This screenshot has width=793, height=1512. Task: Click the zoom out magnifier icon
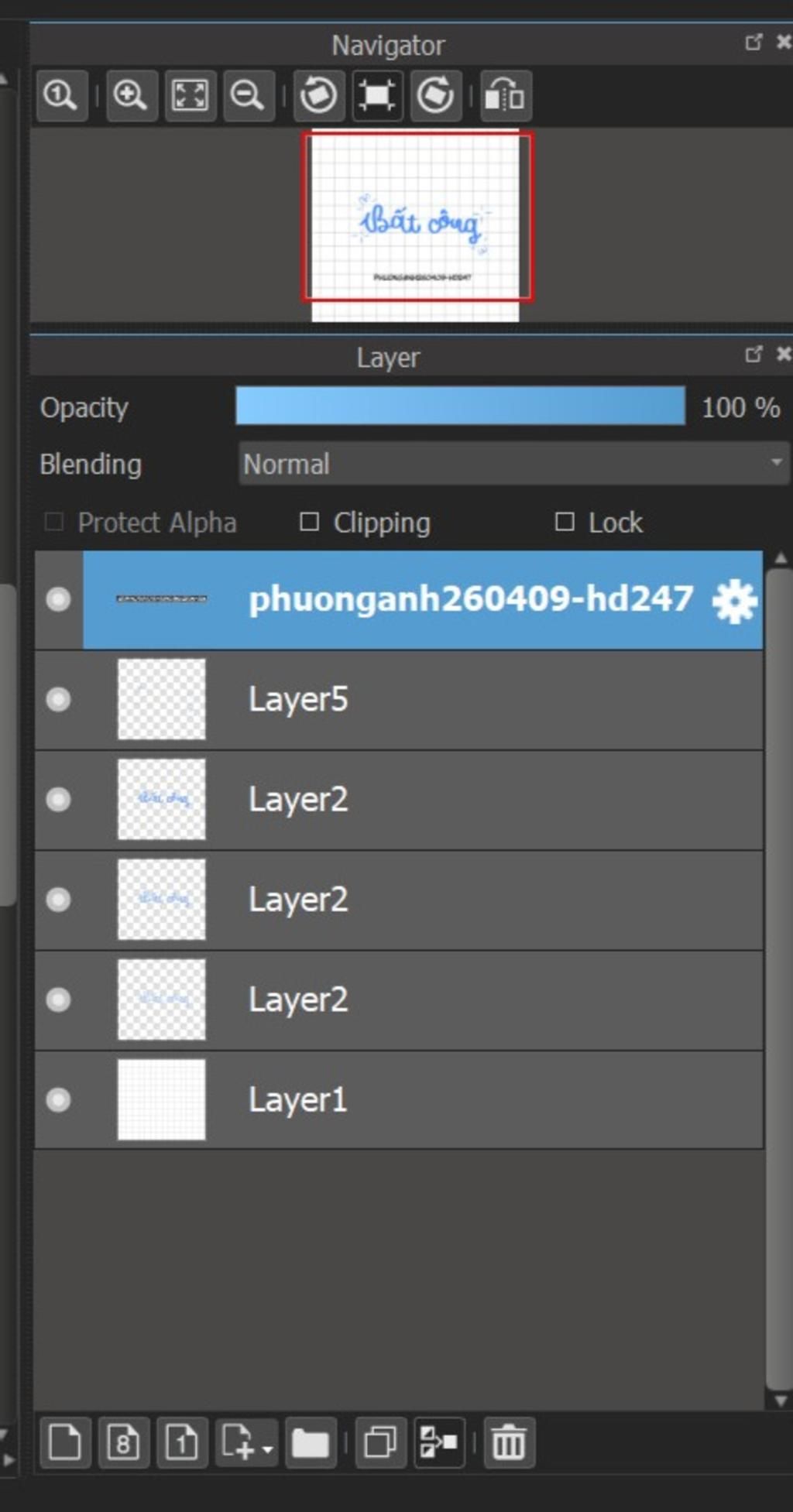click(249, 95)
